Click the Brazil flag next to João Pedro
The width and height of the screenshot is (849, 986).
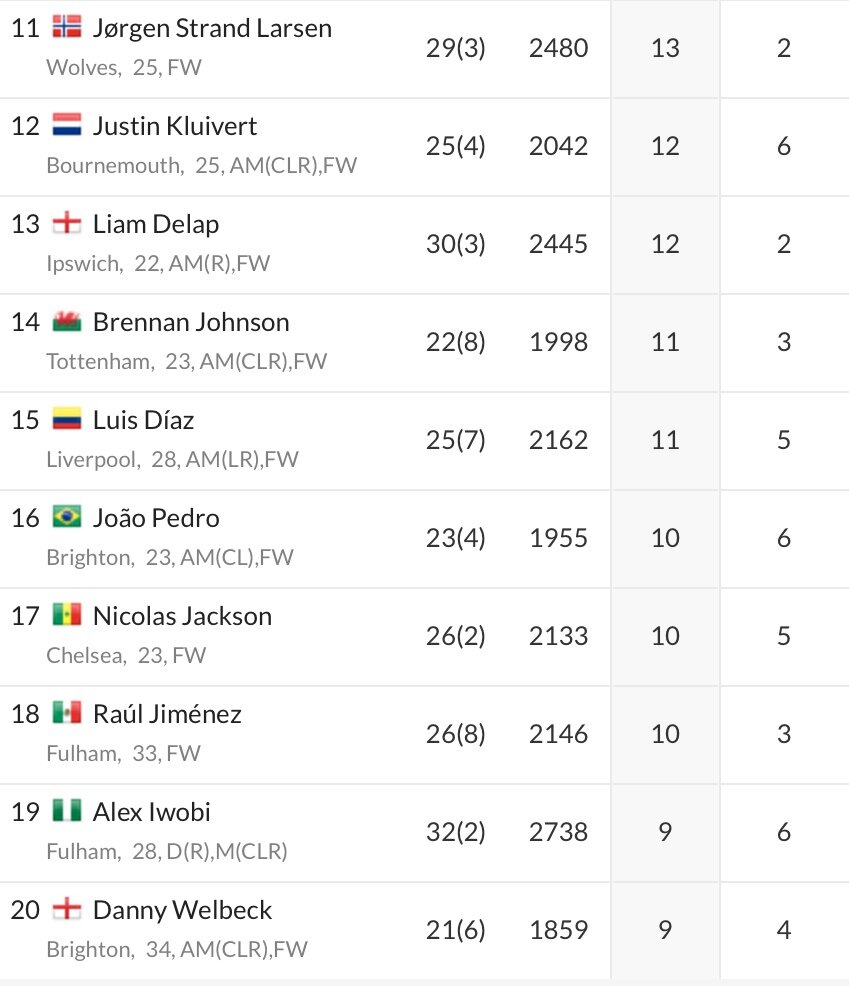[67, 518]
